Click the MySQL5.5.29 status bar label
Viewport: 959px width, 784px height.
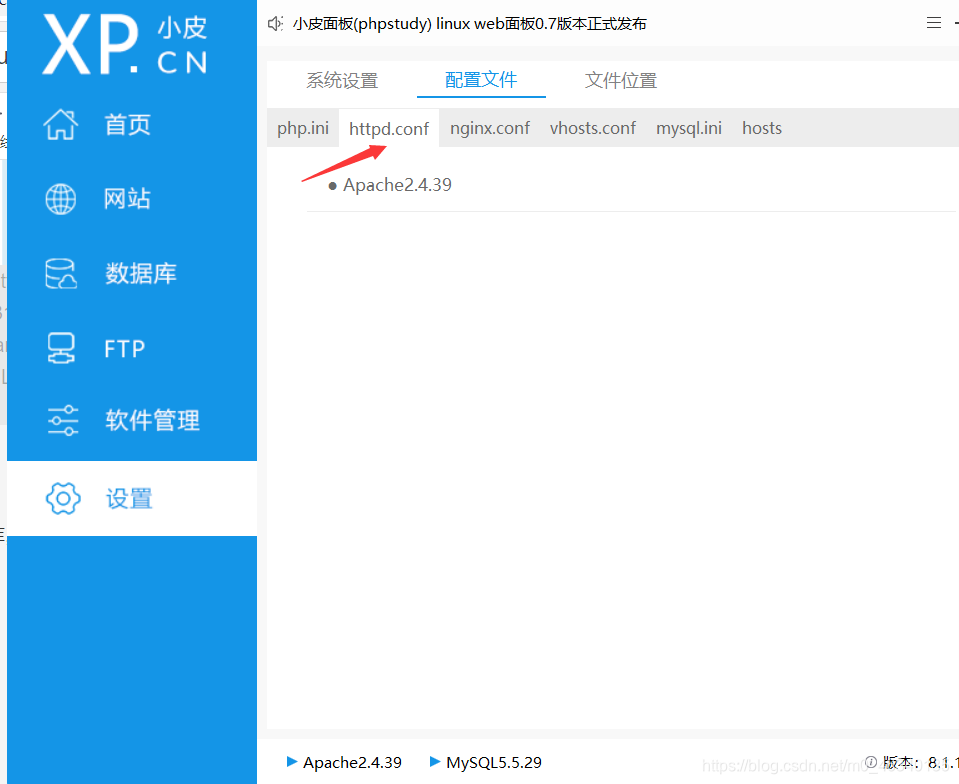[x=494, y=762]
